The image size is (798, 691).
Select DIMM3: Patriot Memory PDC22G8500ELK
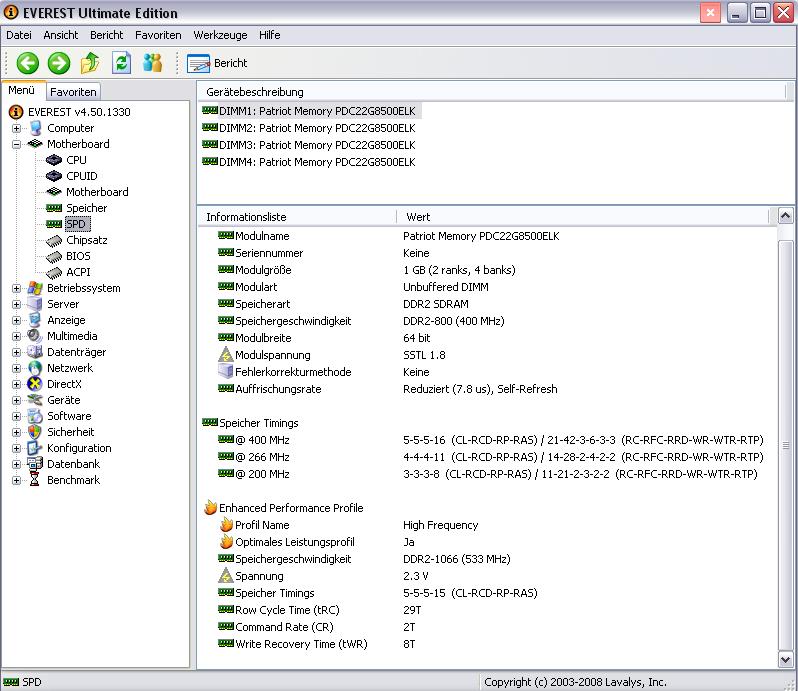[x=308, y=145]
